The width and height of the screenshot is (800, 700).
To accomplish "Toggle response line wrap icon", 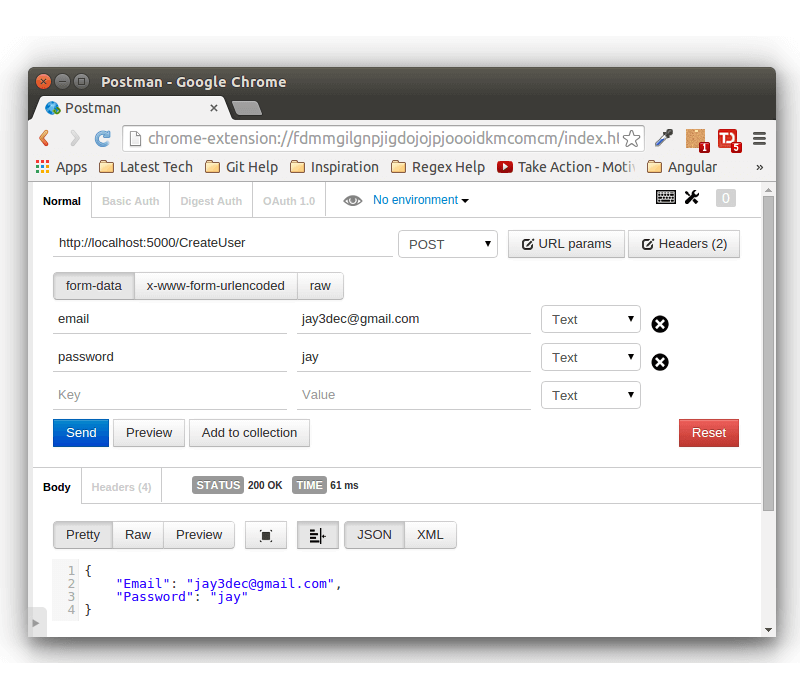I will [x=317, y=535].
